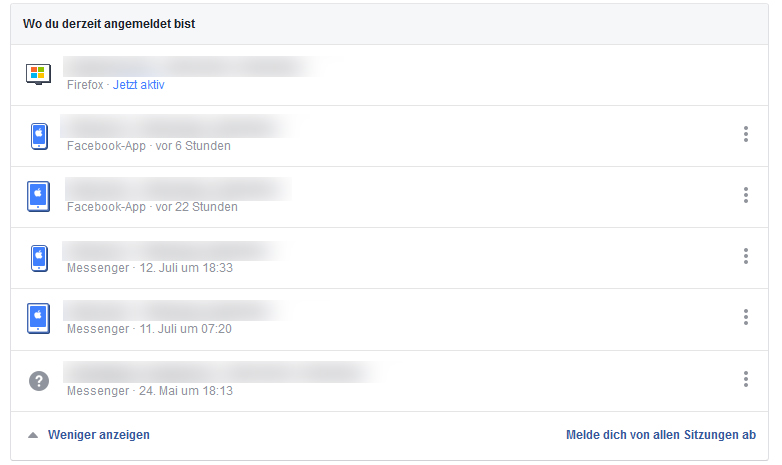Click the Messenger 24. Mai um 18:13 text

(x=149, y=390)
